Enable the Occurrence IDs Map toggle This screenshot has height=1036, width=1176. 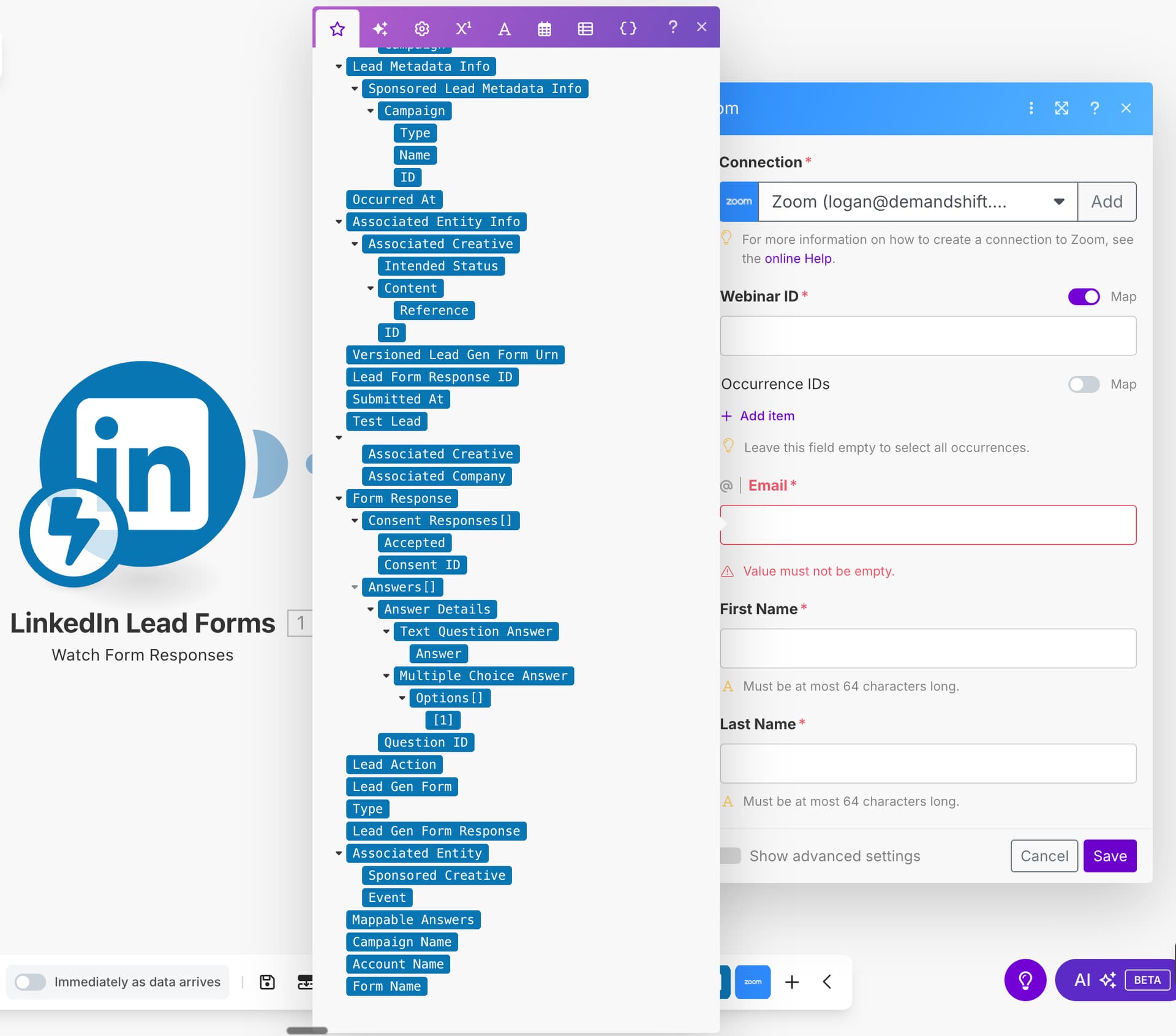point(1083,384)
